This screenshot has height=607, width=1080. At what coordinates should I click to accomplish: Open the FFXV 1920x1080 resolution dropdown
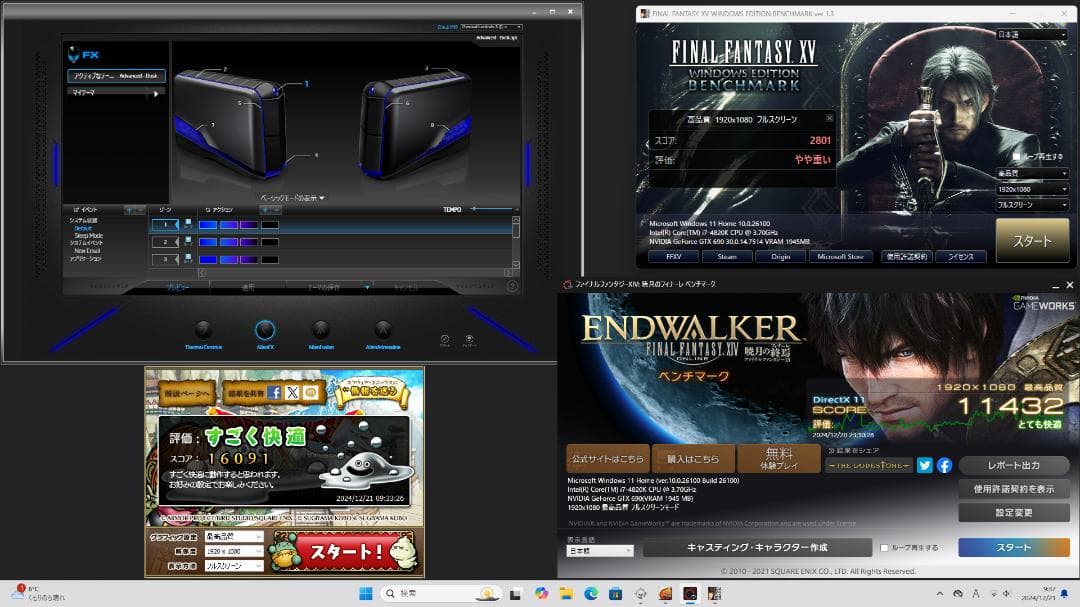(1031, 189)
